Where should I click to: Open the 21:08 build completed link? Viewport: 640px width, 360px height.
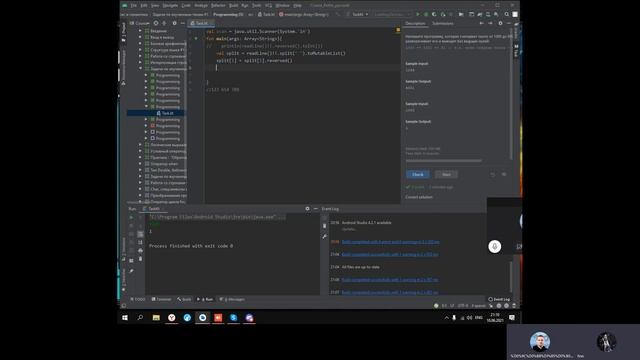[390, 280]
